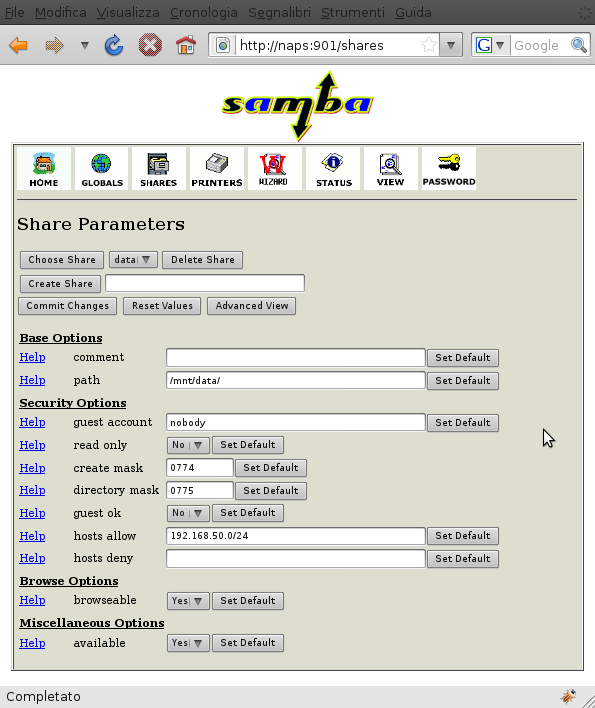This screenshot has width=595, height=708.
Task: Click the guest account field
Action: (296, 422)
